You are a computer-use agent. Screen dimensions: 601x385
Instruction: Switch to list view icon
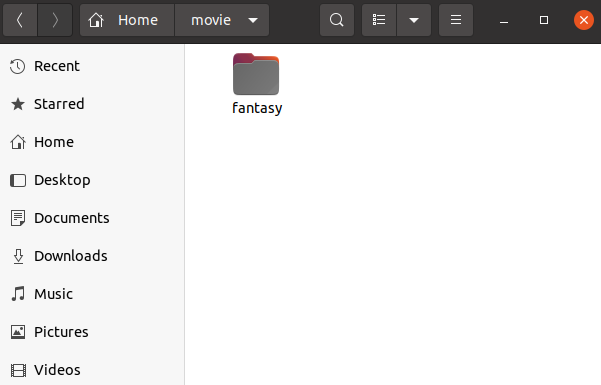pyautogui.click(x=379, y=20)
